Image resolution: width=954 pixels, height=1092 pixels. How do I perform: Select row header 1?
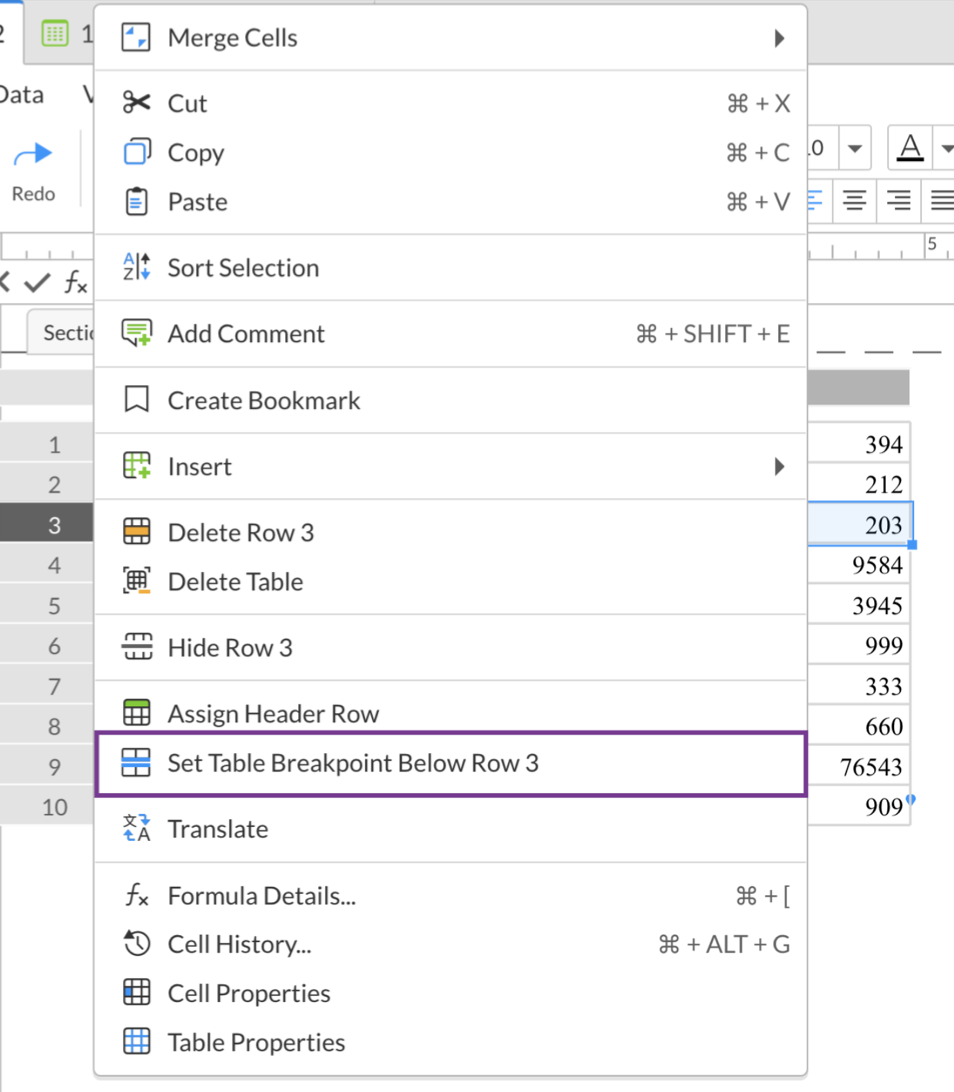(47, 444)
